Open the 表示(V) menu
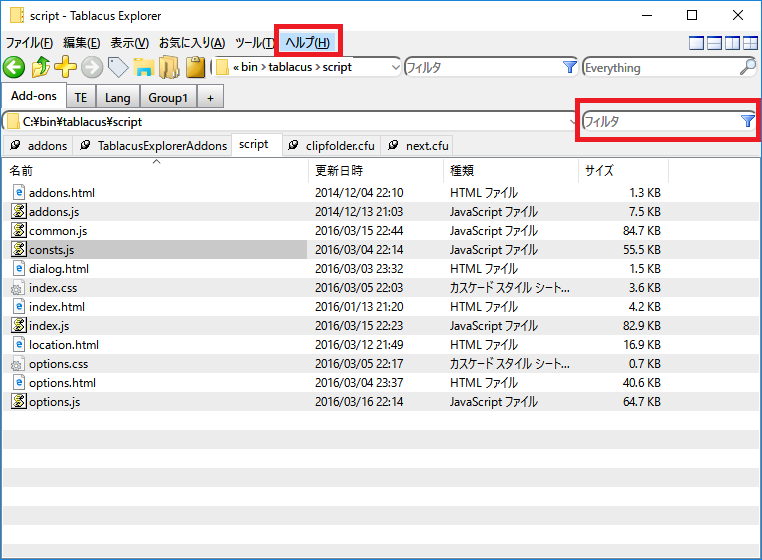Image resolution: width=762 pixels, height=560 pixels. tap(129, 43)
